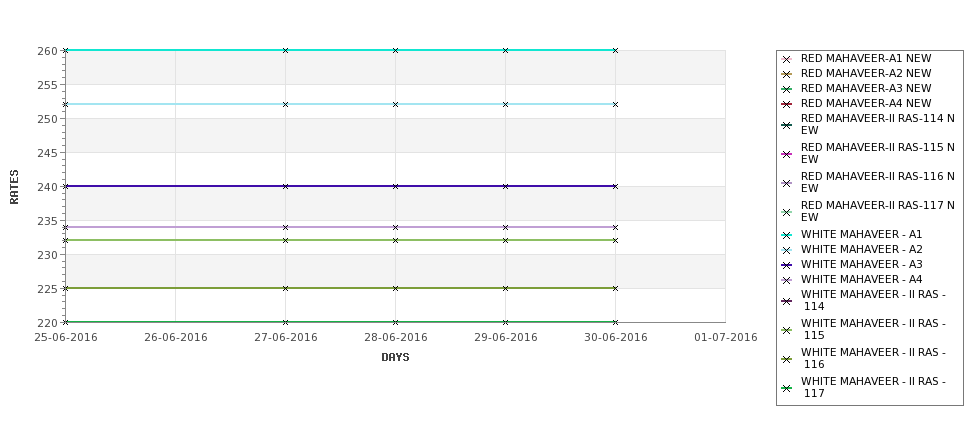
Task: Click the RED MAHAVEER-A1 NEW legend marker
Action: 787,60
